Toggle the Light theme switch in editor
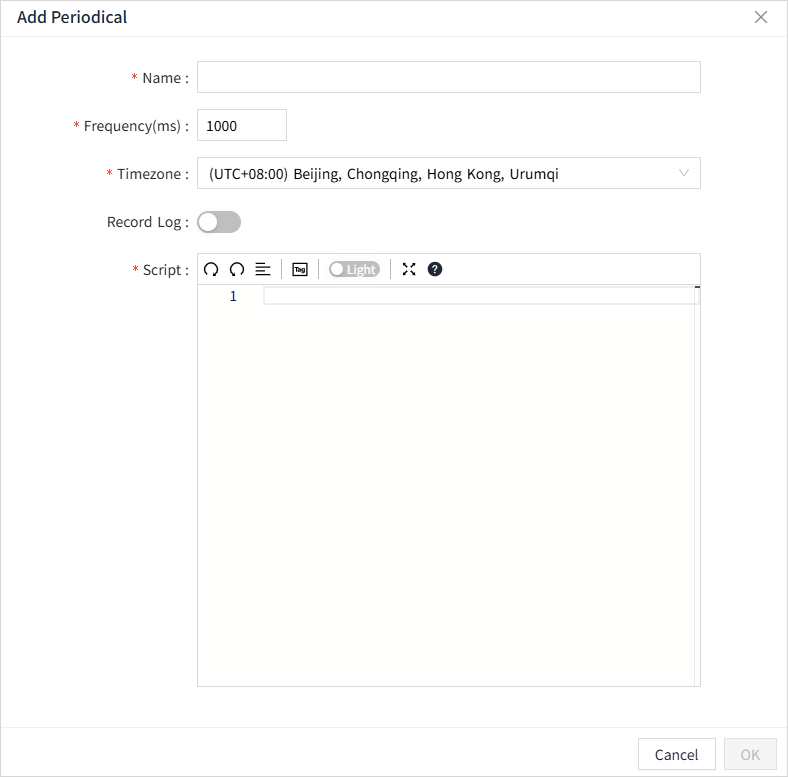788x777 pixels. click(354, 269)
